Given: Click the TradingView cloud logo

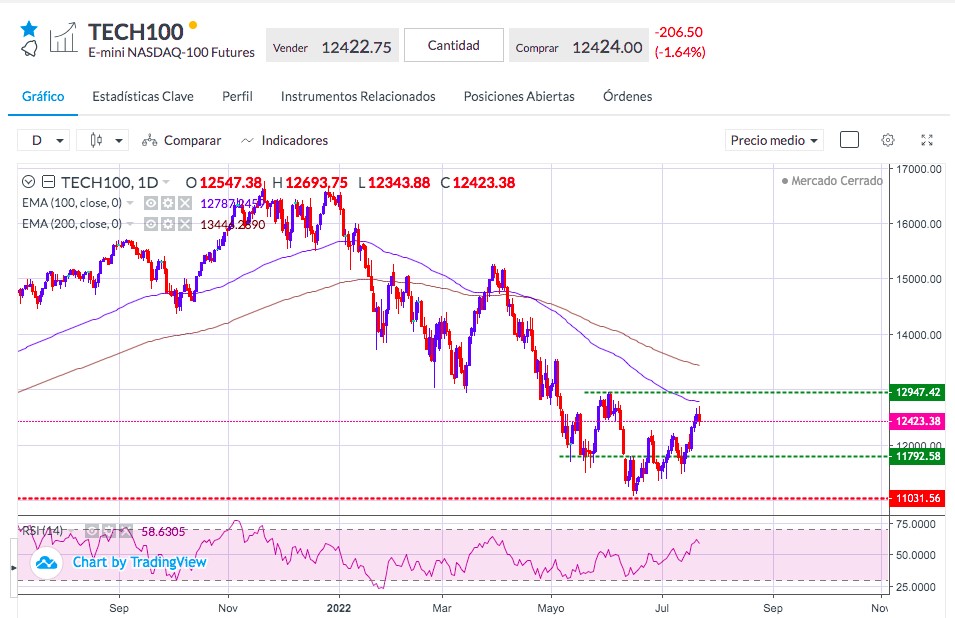Looking at the screenshot, I should point(46,563).
